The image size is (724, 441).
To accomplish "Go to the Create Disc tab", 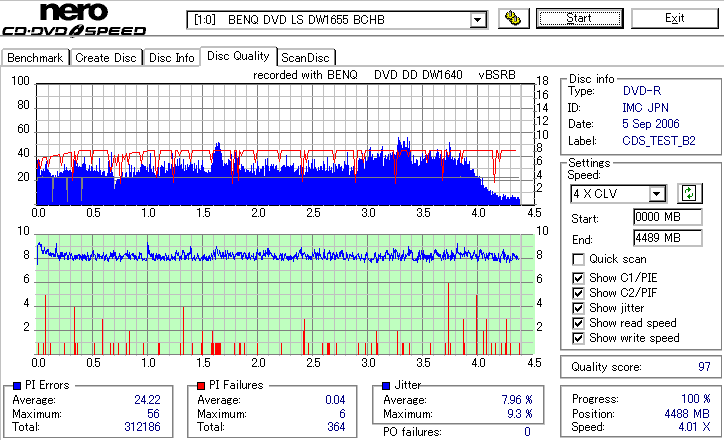I will [106, 58].
